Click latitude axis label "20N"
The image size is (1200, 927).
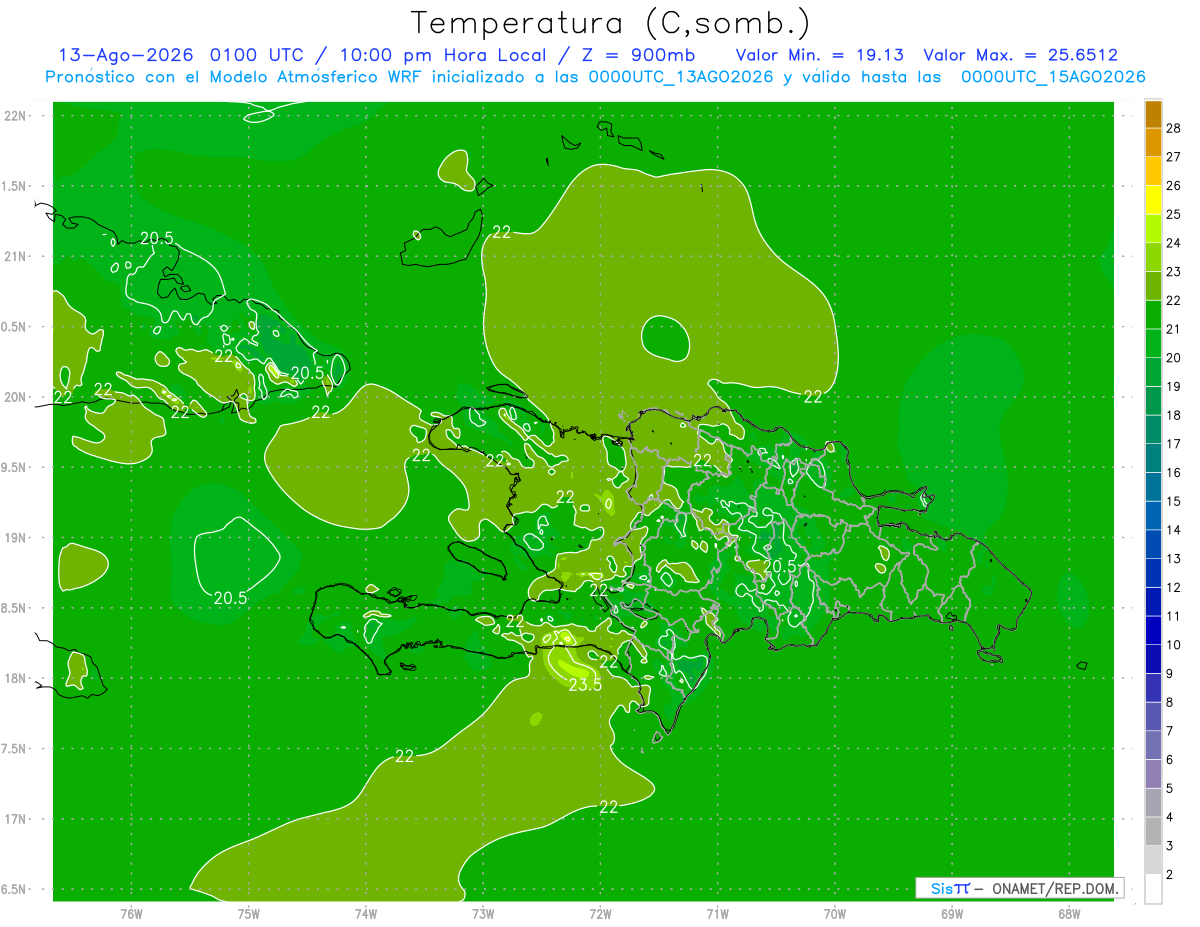[17, 397]
